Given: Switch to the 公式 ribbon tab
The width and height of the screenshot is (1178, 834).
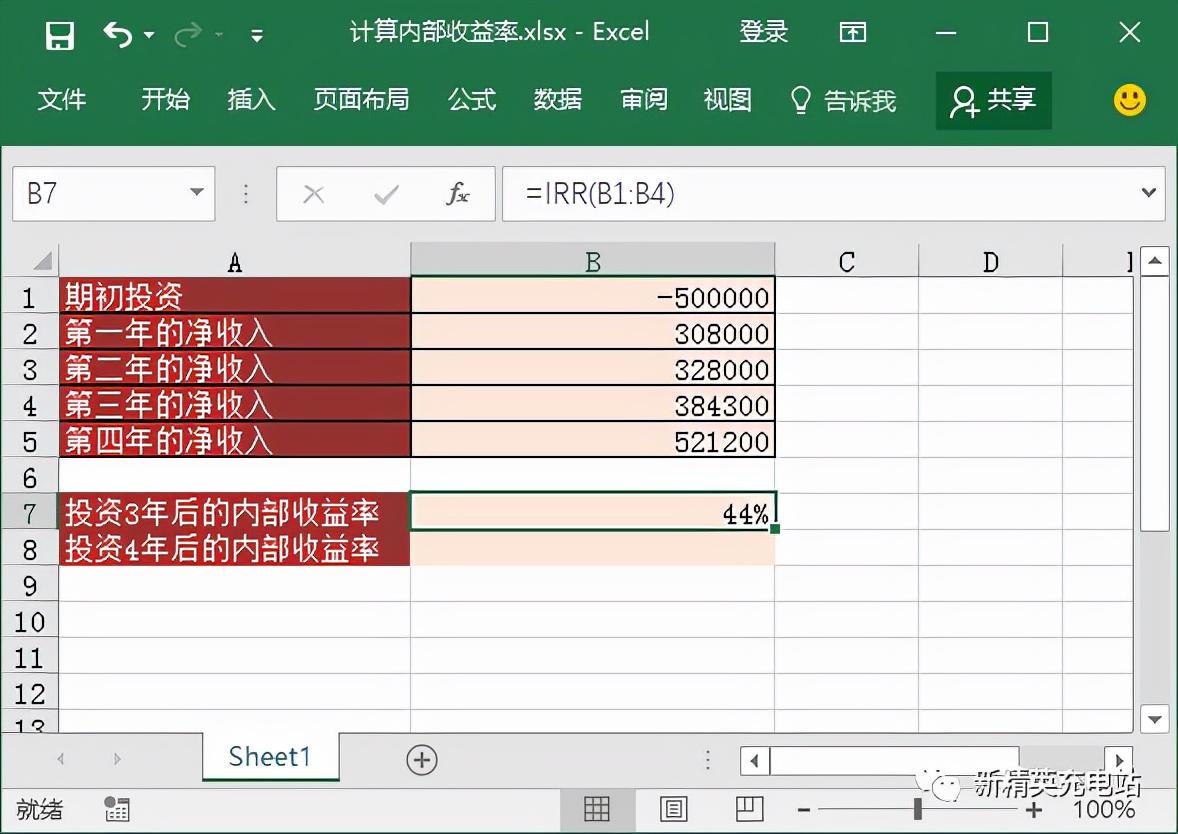Looking at the screenshot, I should 471,100.
